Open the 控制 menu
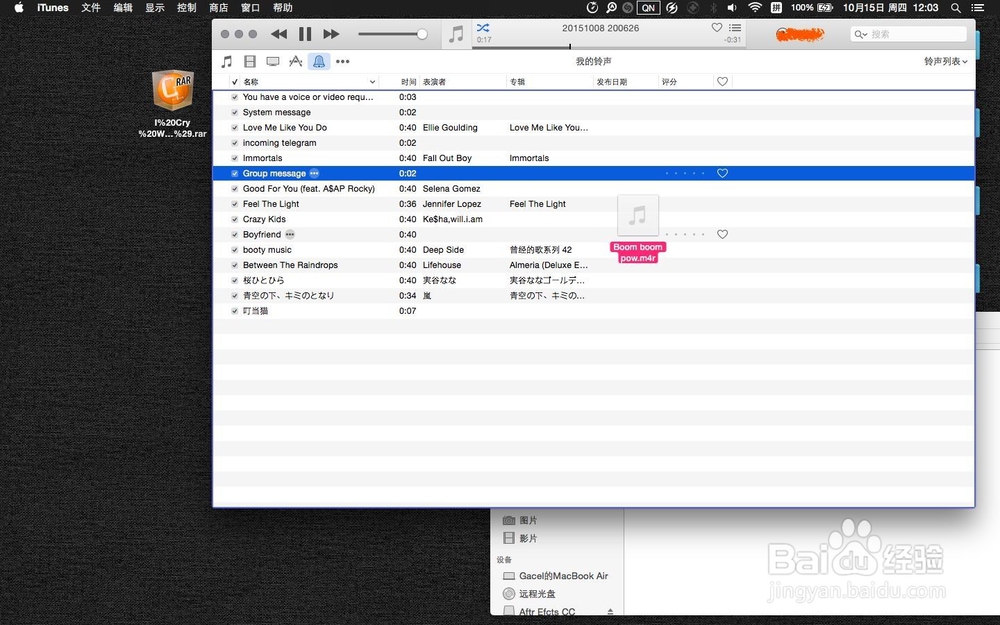Image resolution: width=1000 pixels, height=625 pixels. tap(187, 8)
